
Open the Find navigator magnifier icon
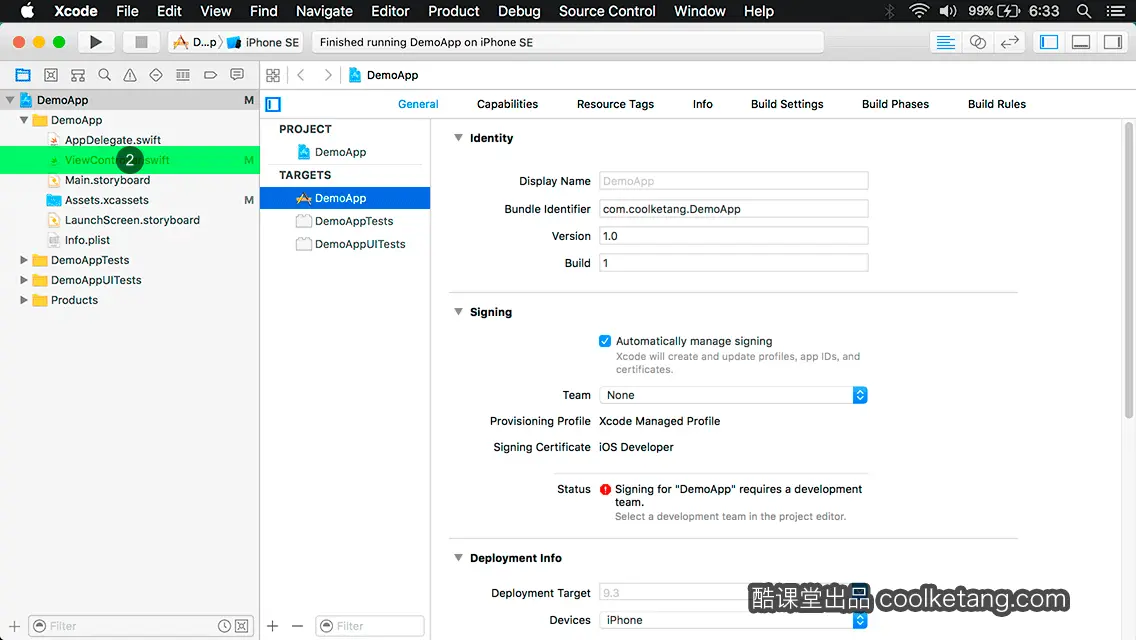(104, 75)
